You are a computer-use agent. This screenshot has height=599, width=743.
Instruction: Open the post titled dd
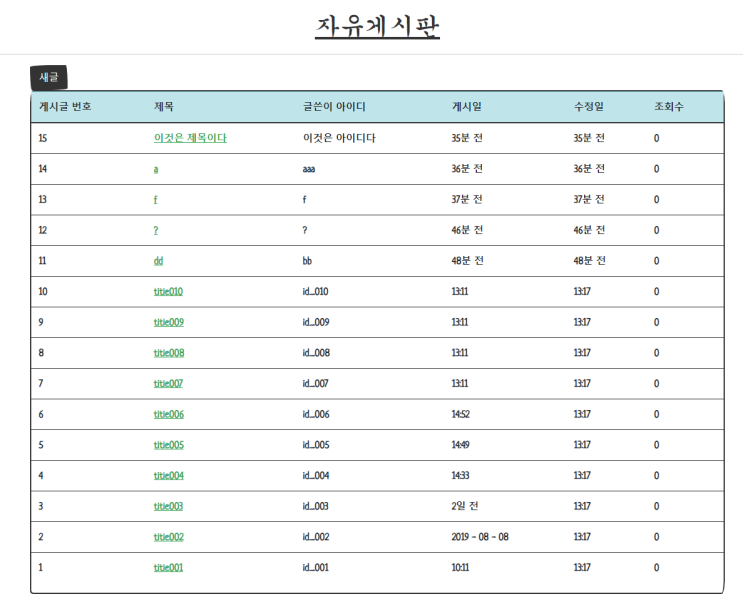(158, 261)
